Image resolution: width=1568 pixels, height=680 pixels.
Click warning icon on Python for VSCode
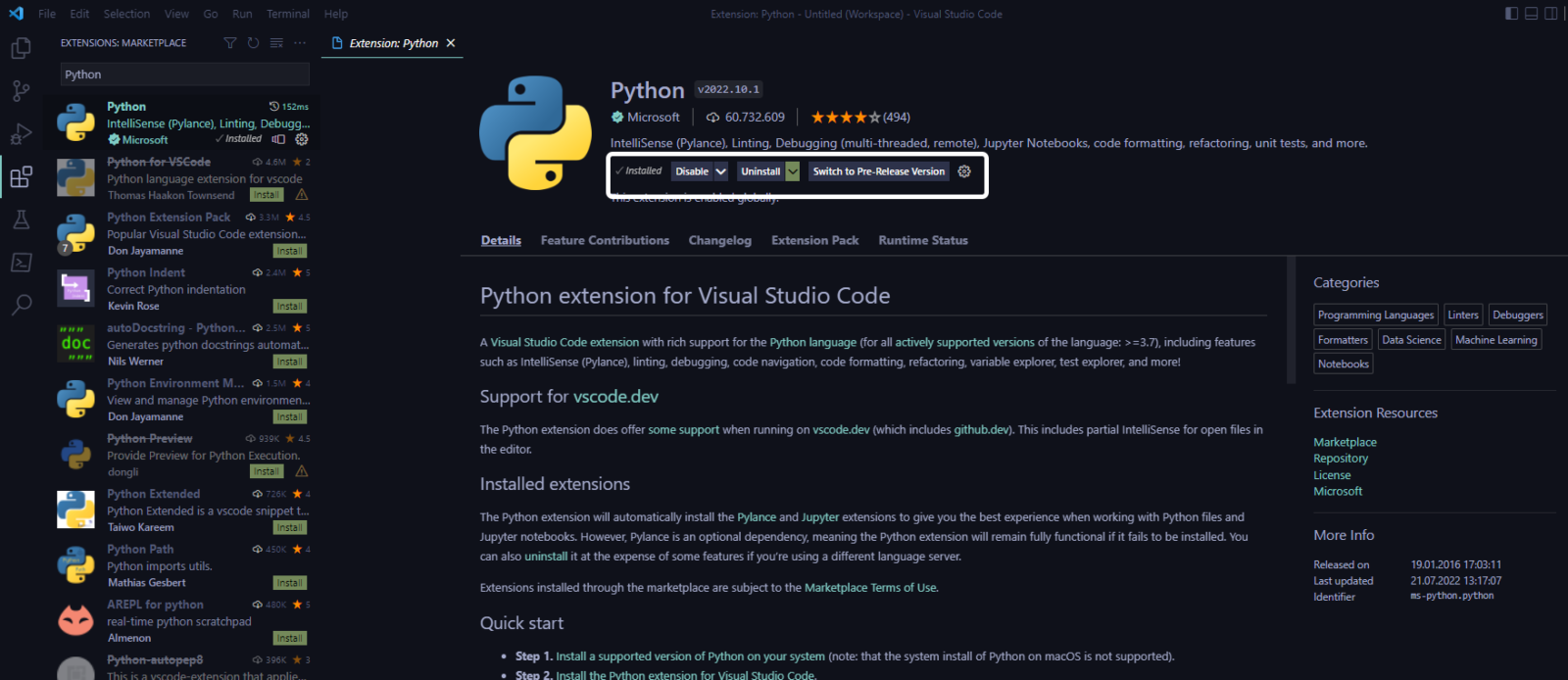tap(302, 195)
